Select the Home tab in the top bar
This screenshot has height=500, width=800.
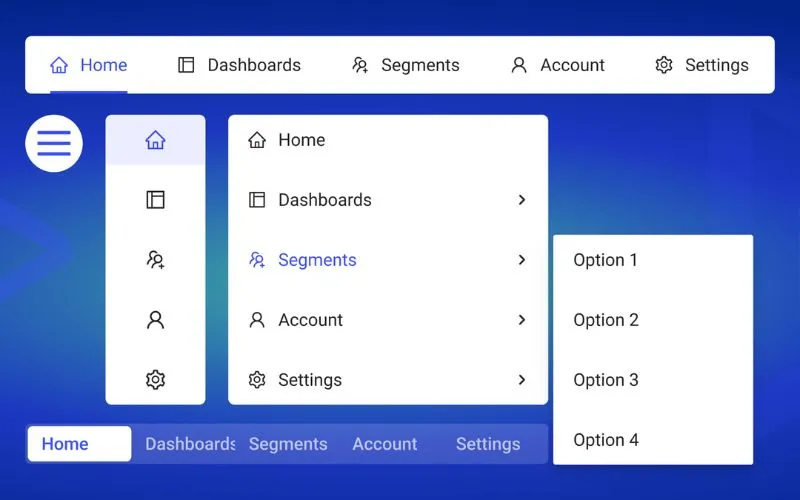pos(89,65)
